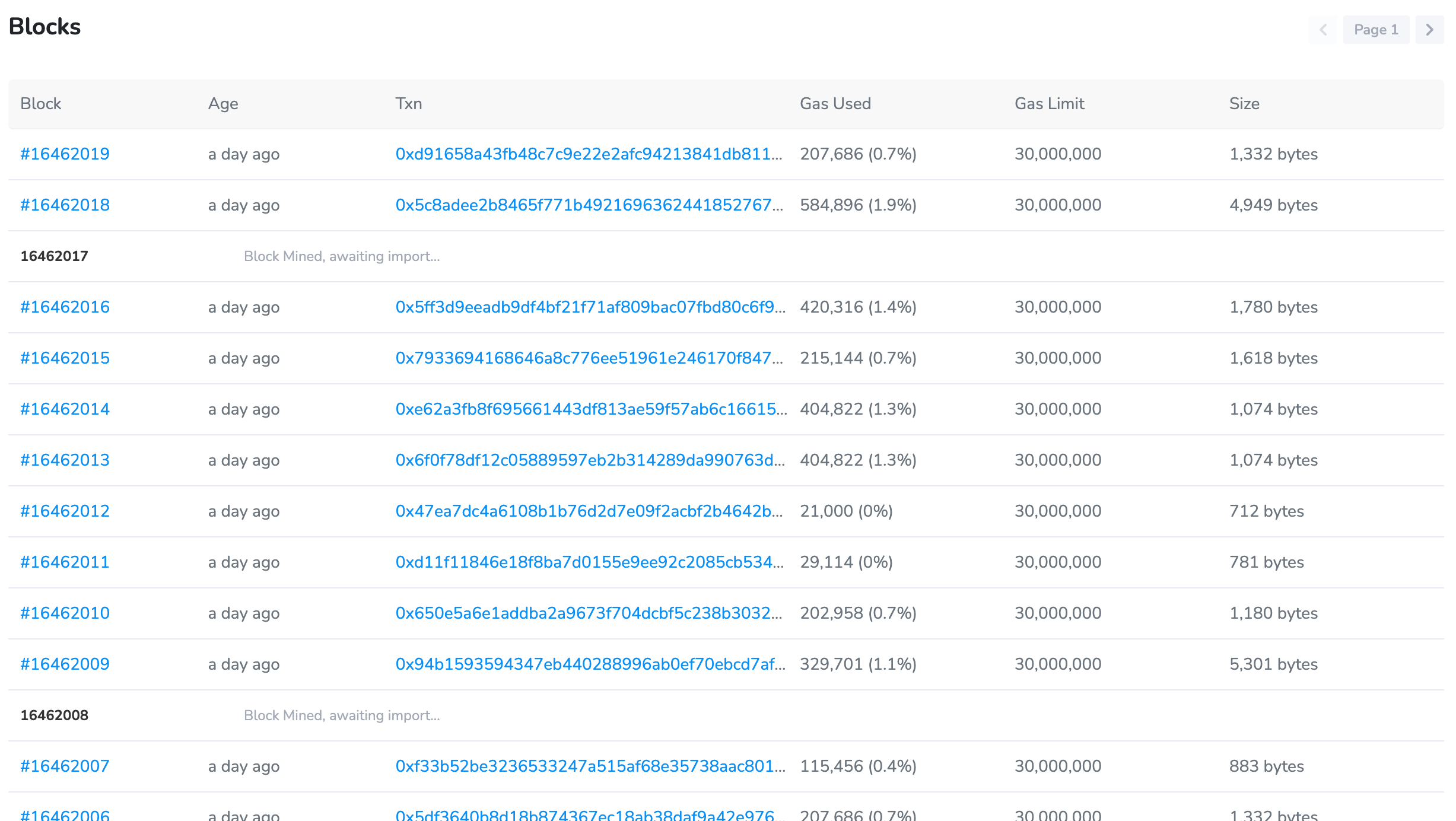Click the Page 1 indicator button
The image size is (1456, 821).
[x=1376, y=29]
